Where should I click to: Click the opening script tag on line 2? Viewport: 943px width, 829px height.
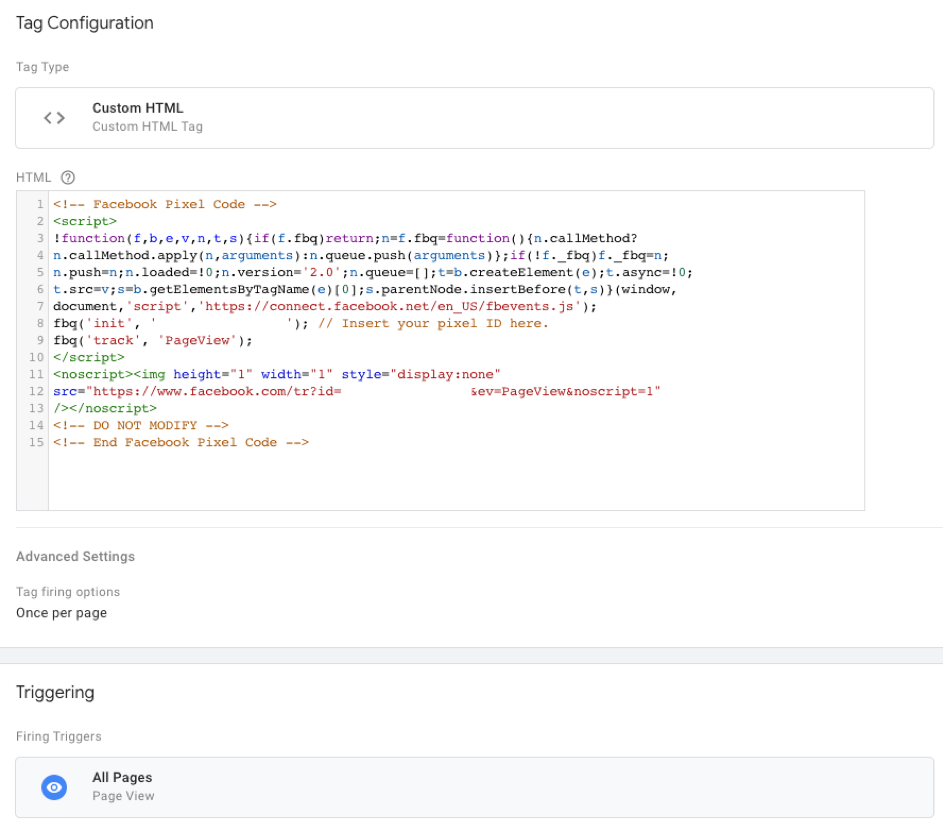coord(85,221)
